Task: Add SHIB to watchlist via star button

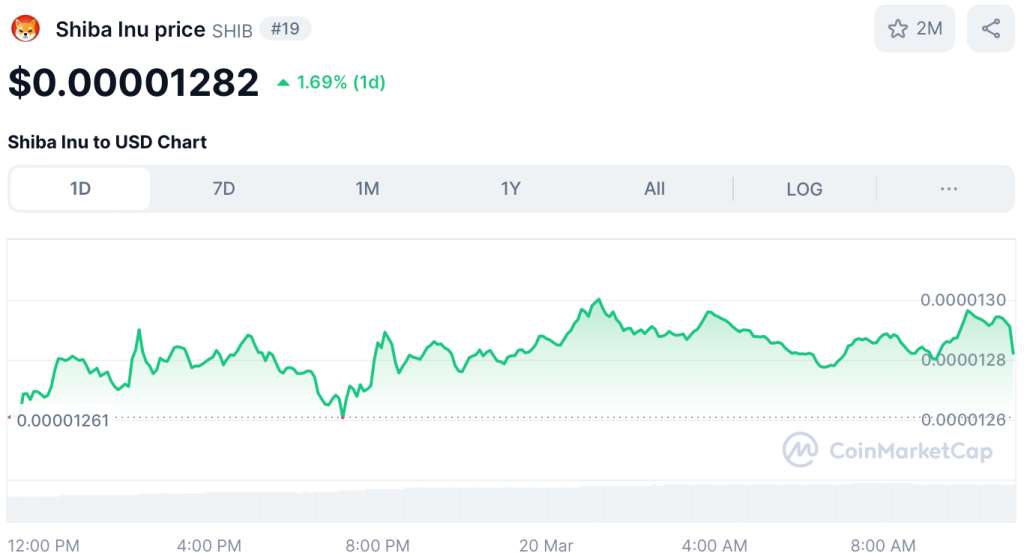Action: [914, 29]
